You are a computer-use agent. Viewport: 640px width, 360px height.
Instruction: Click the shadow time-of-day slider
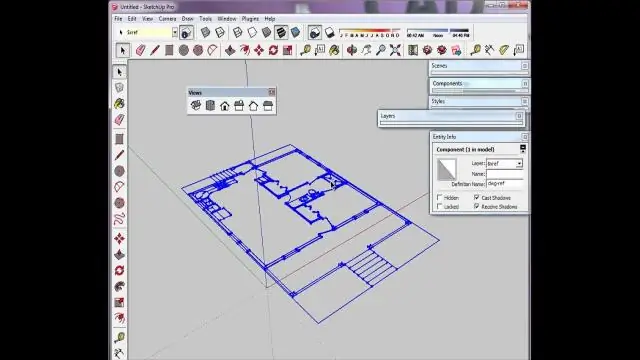point(438,31)
